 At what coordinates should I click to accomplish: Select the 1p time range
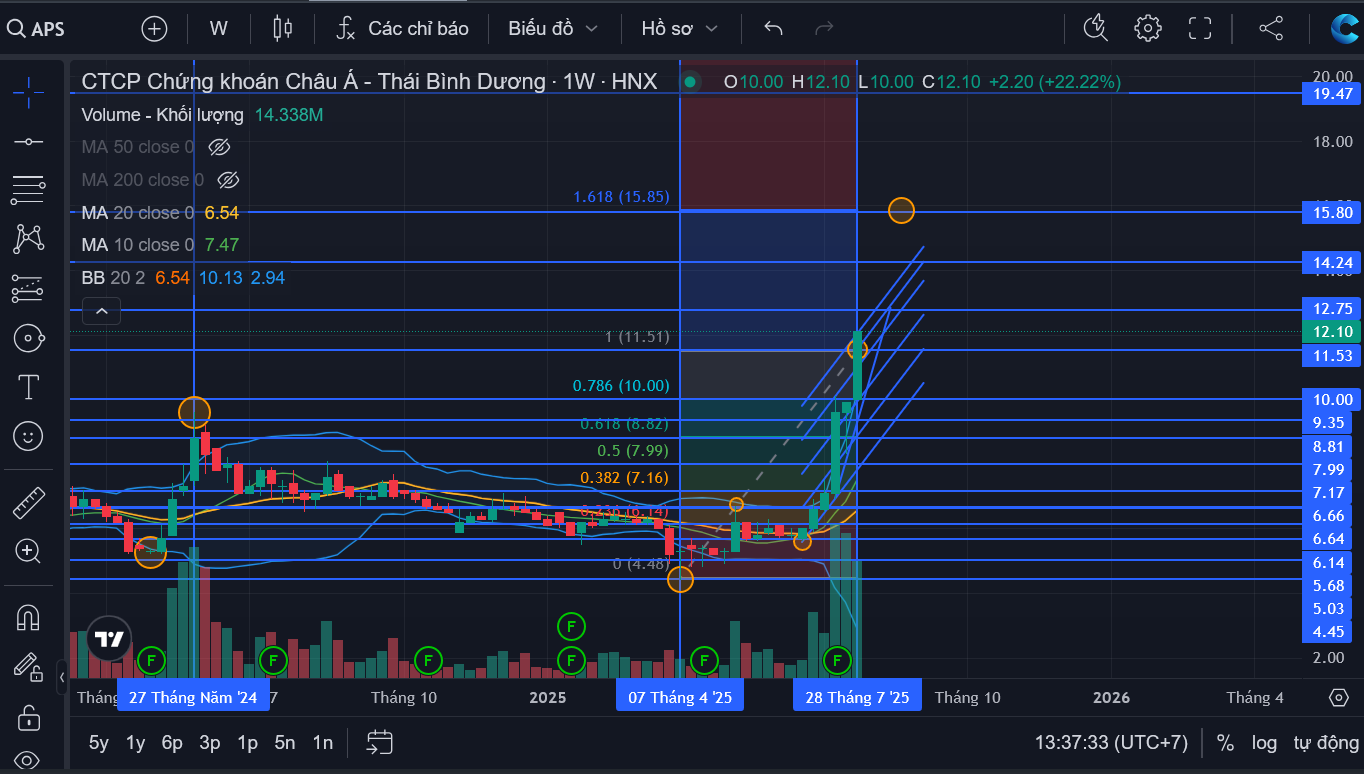[247, 743]
